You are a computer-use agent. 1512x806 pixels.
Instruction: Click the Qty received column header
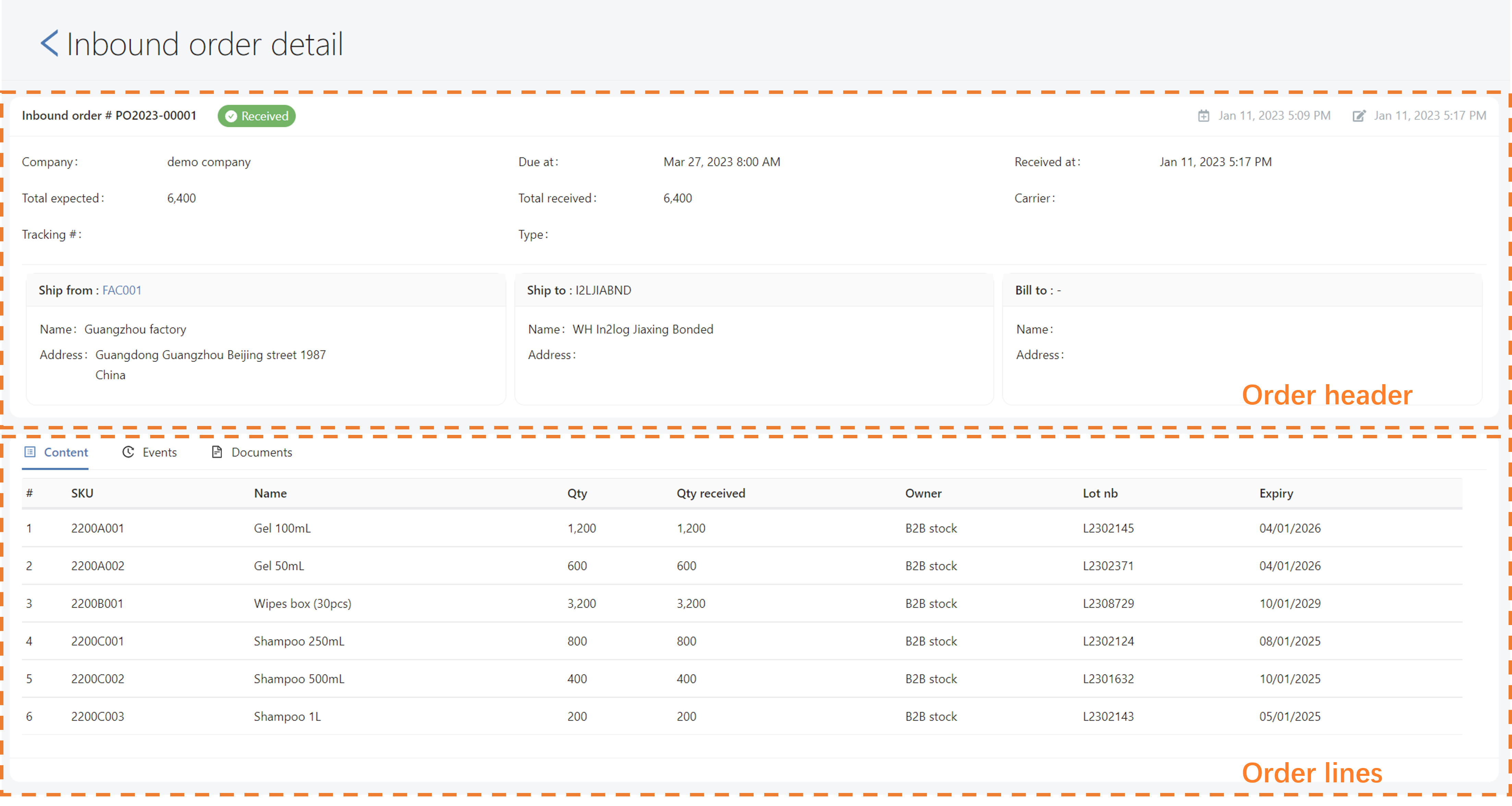(710, 493)
